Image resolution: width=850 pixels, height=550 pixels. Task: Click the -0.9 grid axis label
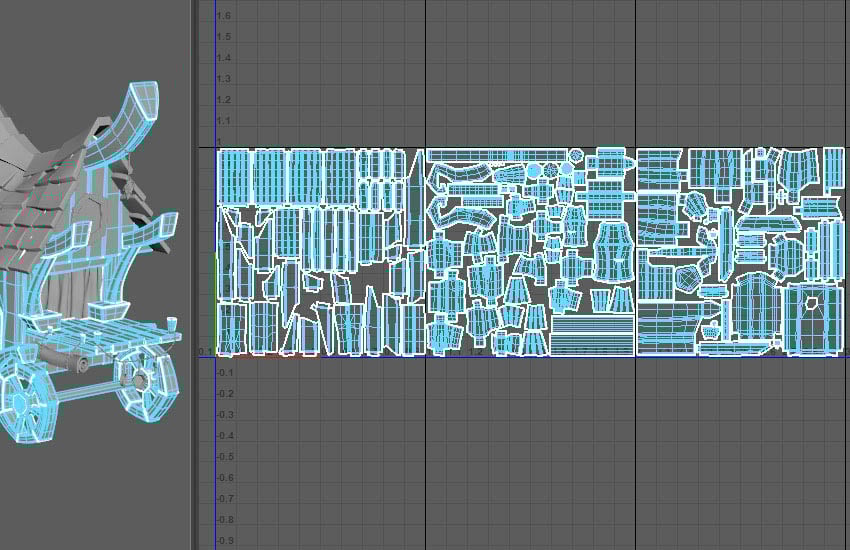click(225, 541)
